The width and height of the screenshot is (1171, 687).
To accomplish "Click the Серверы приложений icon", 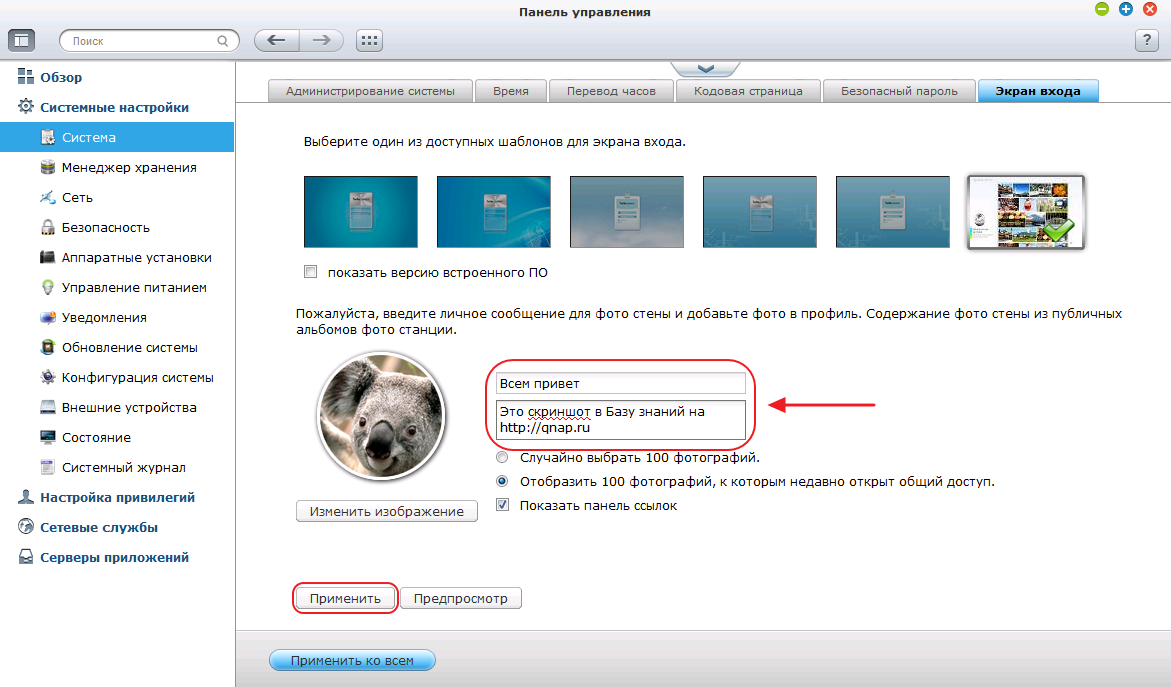I will click(26, 557).
